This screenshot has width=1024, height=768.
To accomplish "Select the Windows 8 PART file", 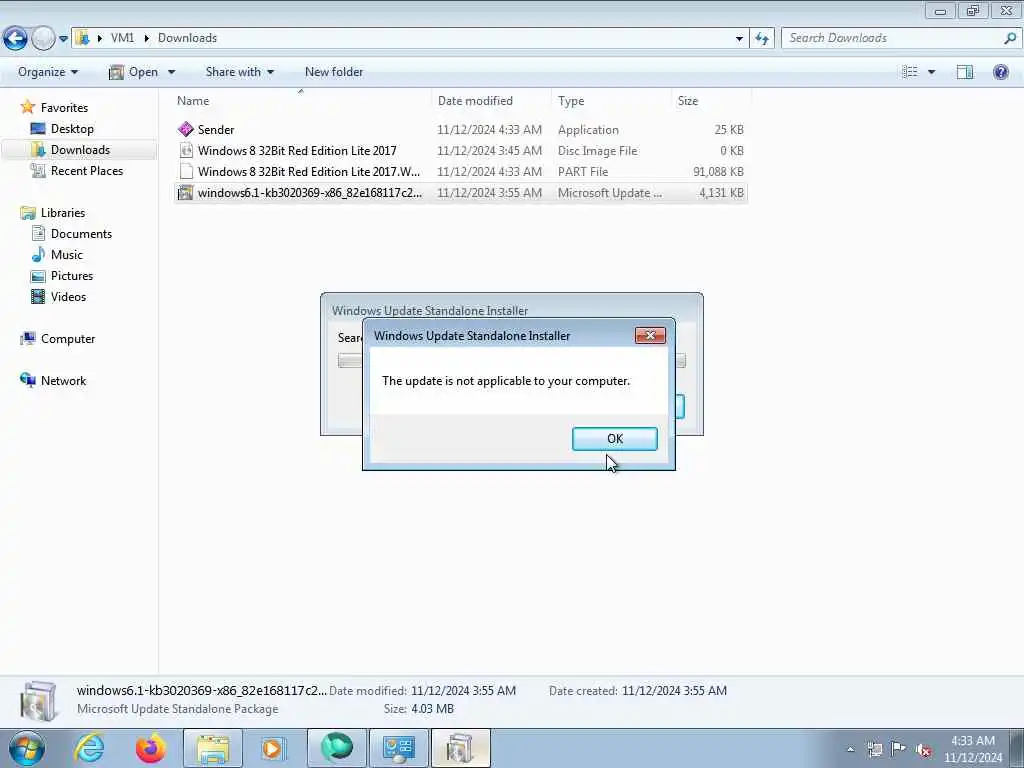I will pos(460,172).
